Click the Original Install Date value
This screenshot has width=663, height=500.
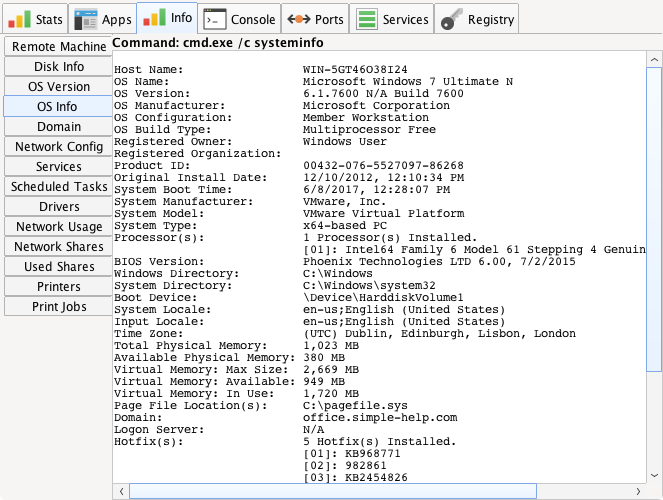383,178
